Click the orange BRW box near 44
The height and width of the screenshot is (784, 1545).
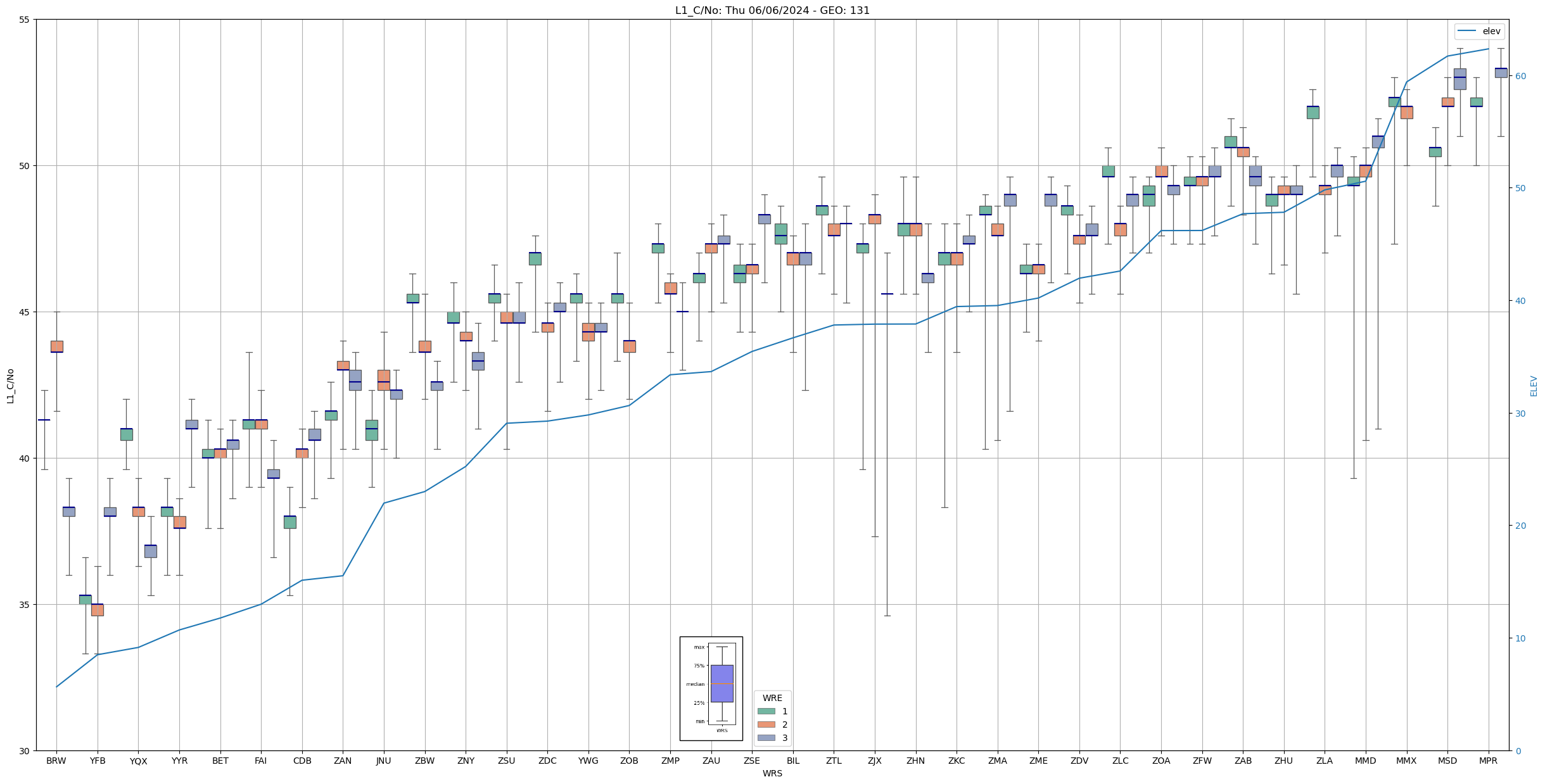click(x=57, y=346)
